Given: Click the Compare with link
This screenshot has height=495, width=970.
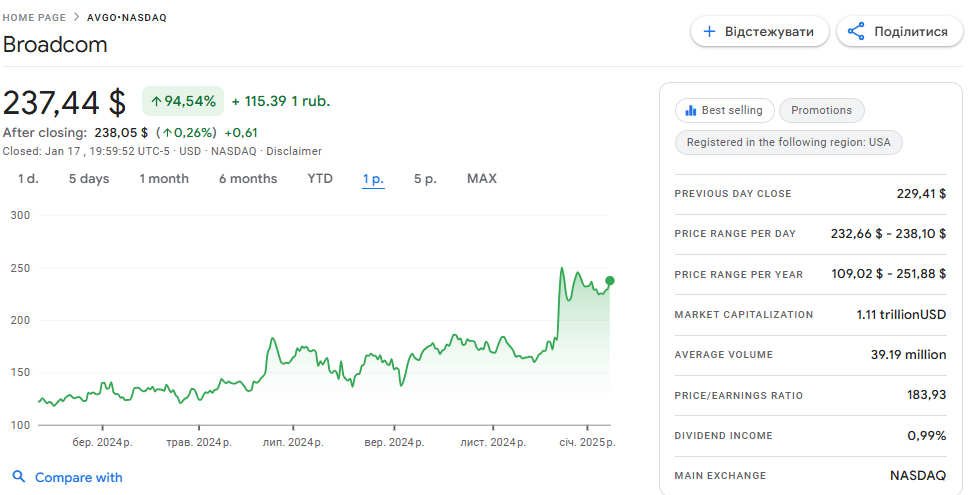Looking at the screenshot, I should point(79,478).
